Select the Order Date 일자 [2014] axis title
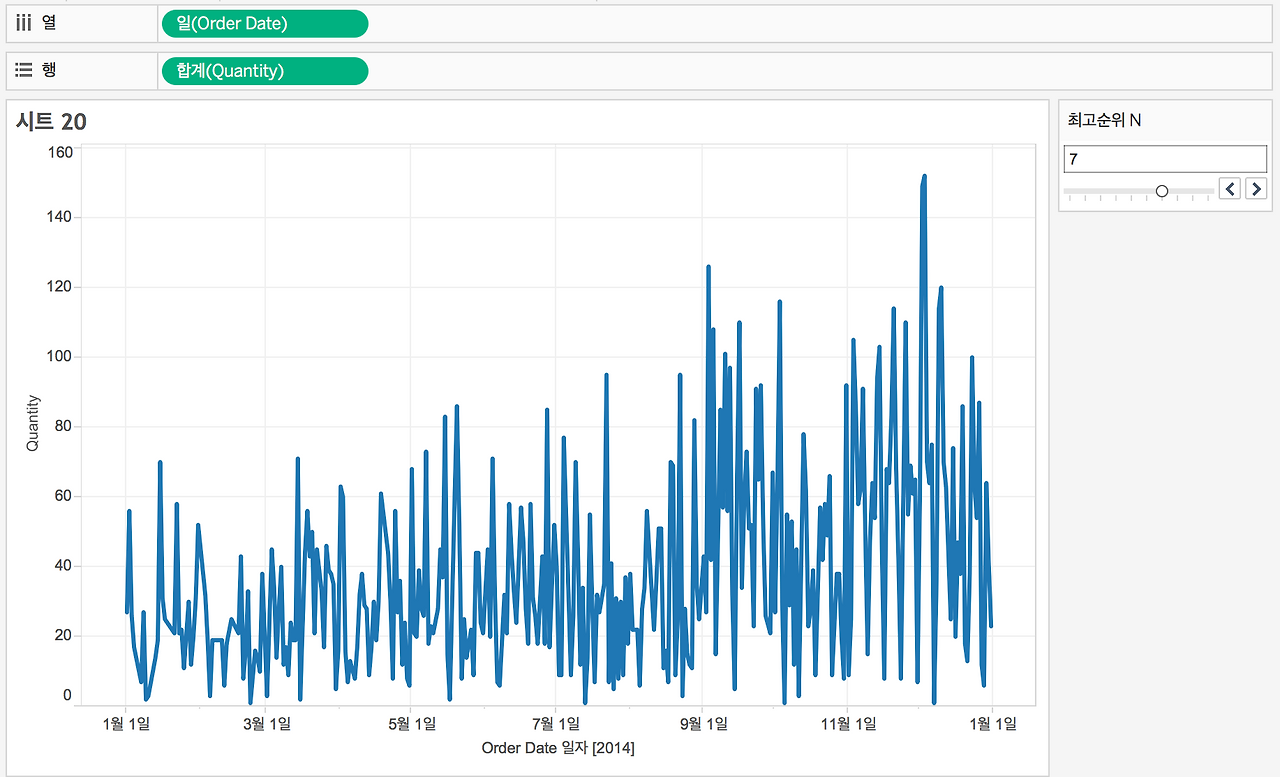Screen dimensions: 1280x777 click(x=558, y=748)
